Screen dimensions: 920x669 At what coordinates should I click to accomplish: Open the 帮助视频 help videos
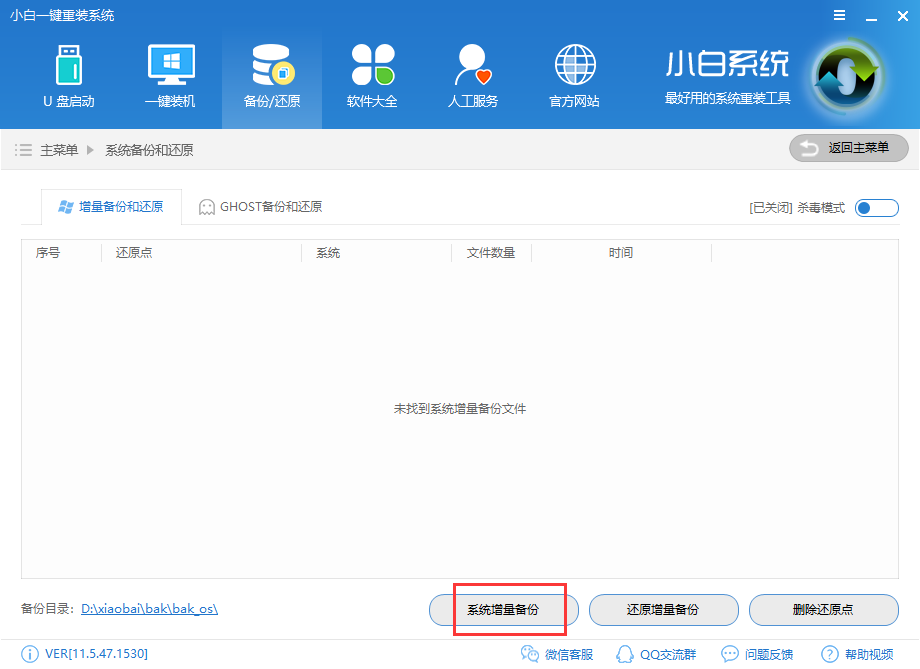[866, 653]
